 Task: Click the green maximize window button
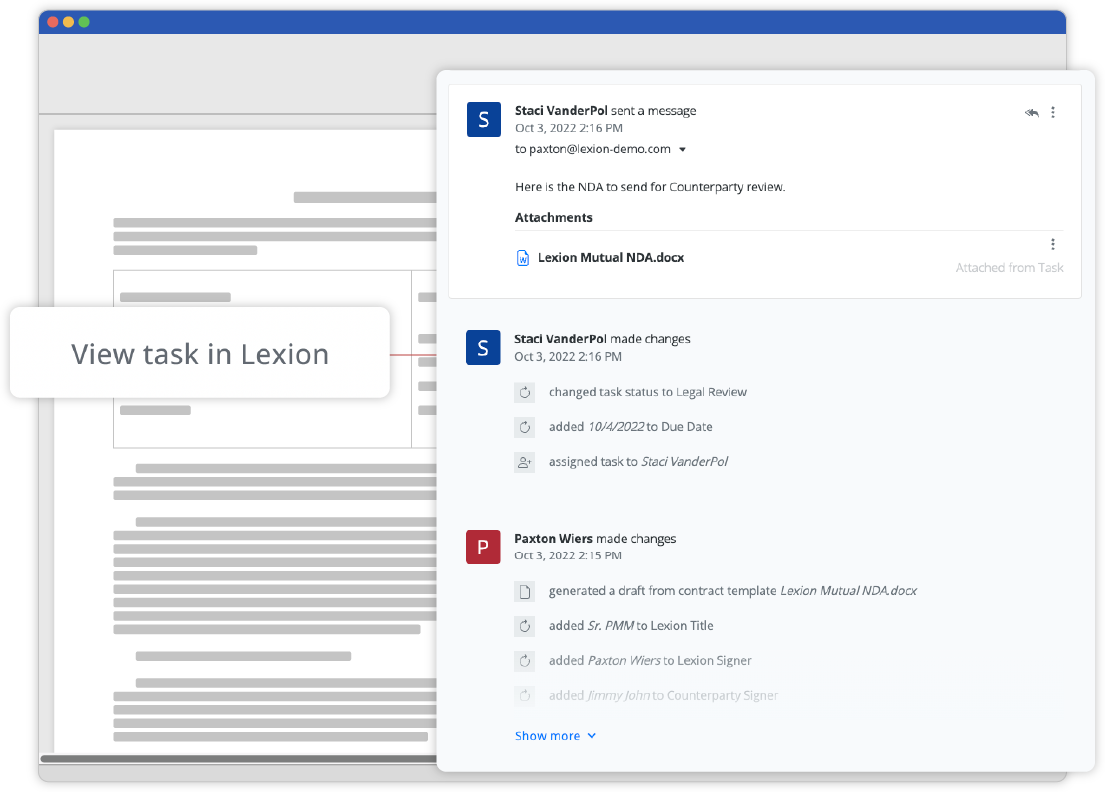click(x=84, y=22)
